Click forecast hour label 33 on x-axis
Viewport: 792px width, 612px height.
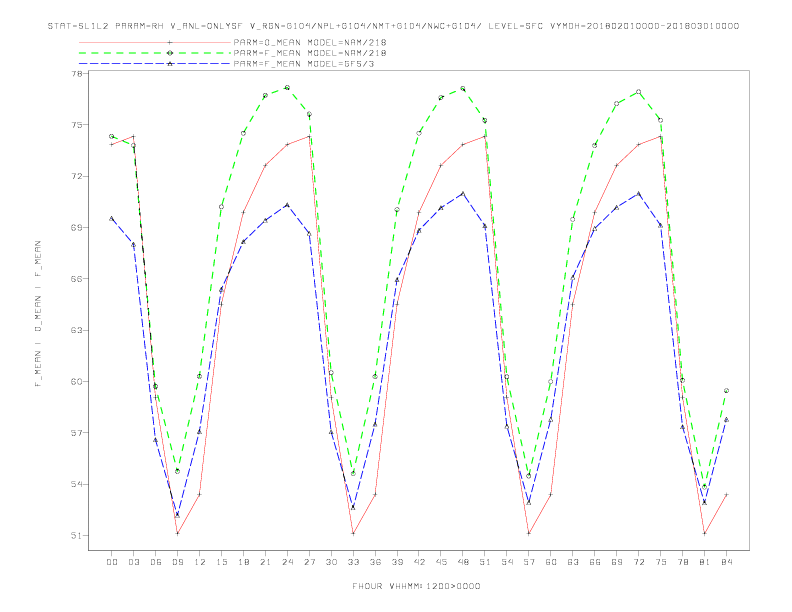353,562
